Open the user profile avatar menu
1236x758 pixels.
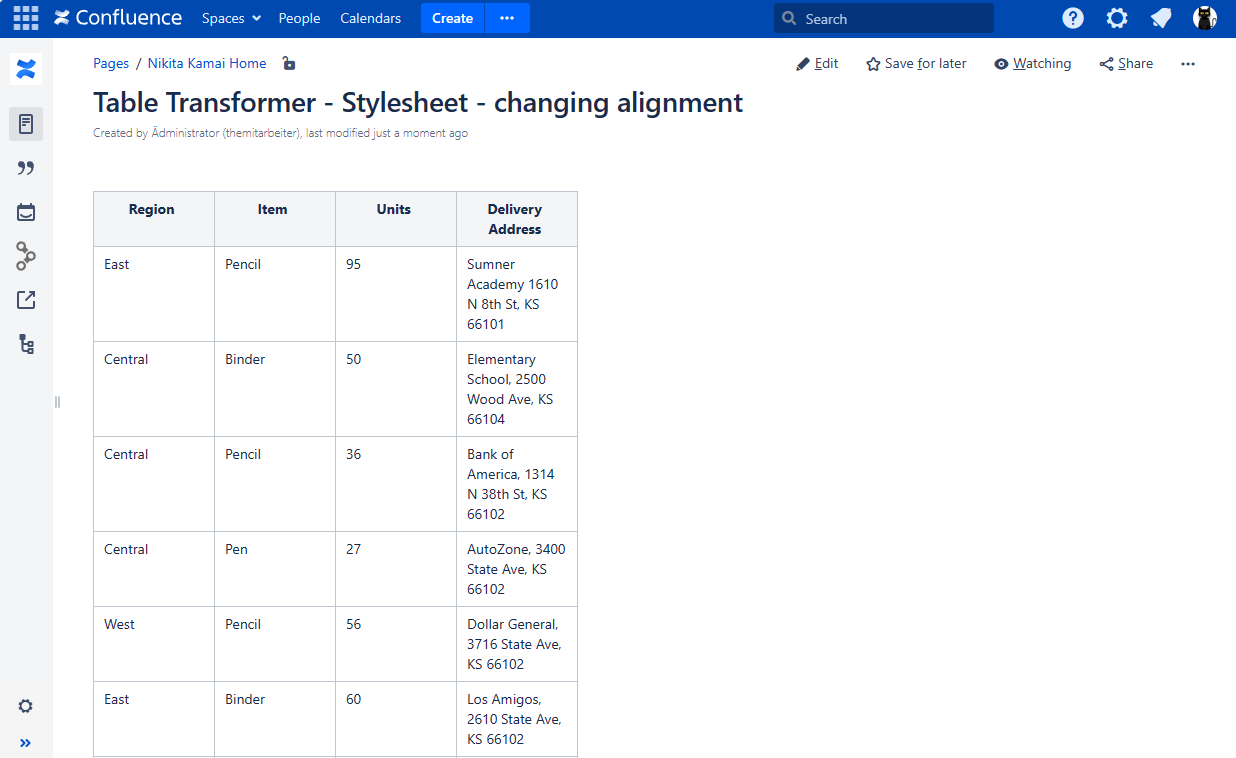(x=1204, y=18)
